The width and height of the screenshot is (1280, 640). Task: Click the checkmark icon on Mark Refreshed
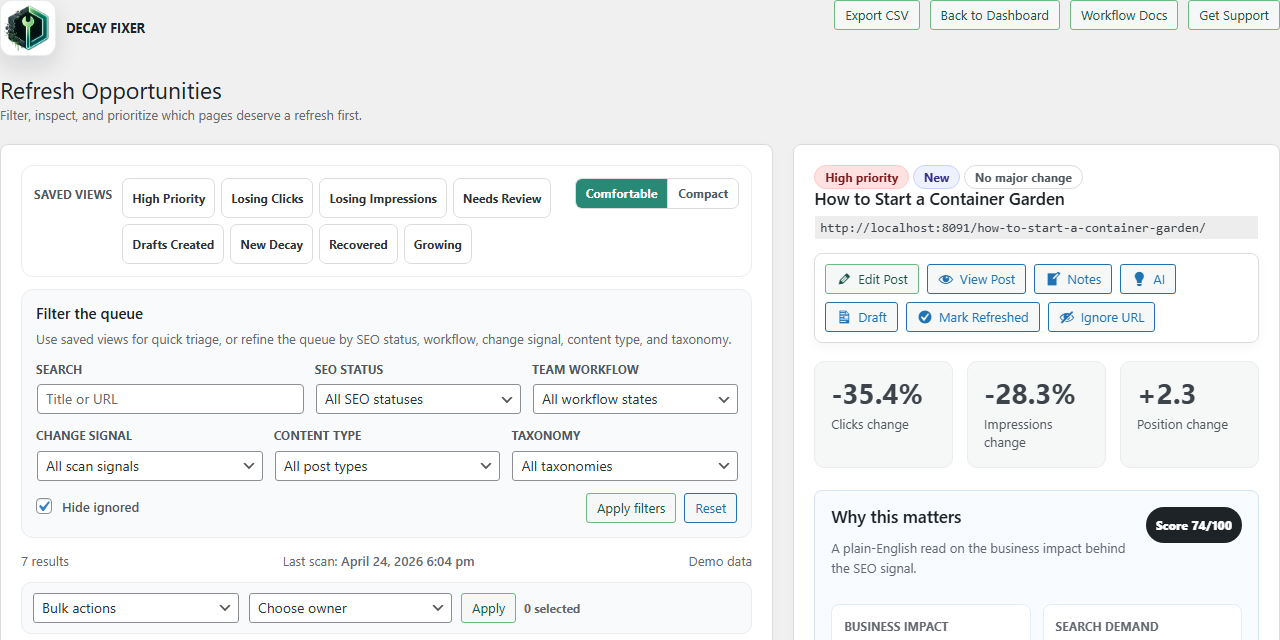(925, 317)
